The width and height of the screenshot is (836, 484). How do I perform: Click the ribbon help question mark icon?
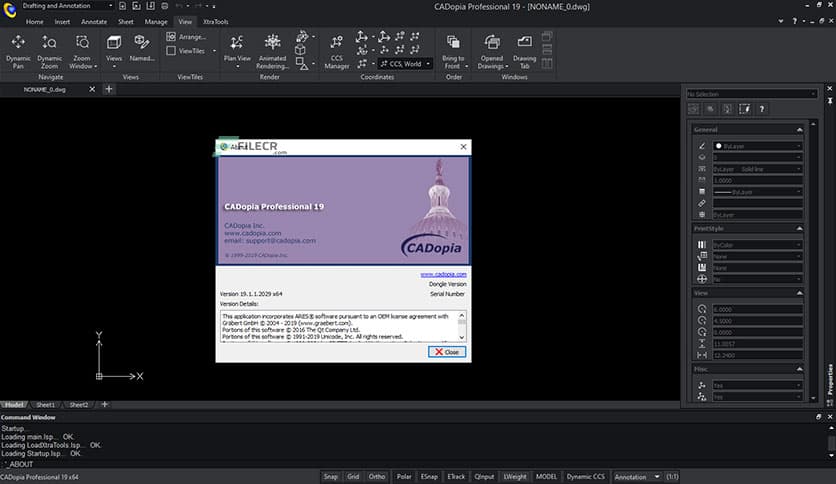(794, 21)
